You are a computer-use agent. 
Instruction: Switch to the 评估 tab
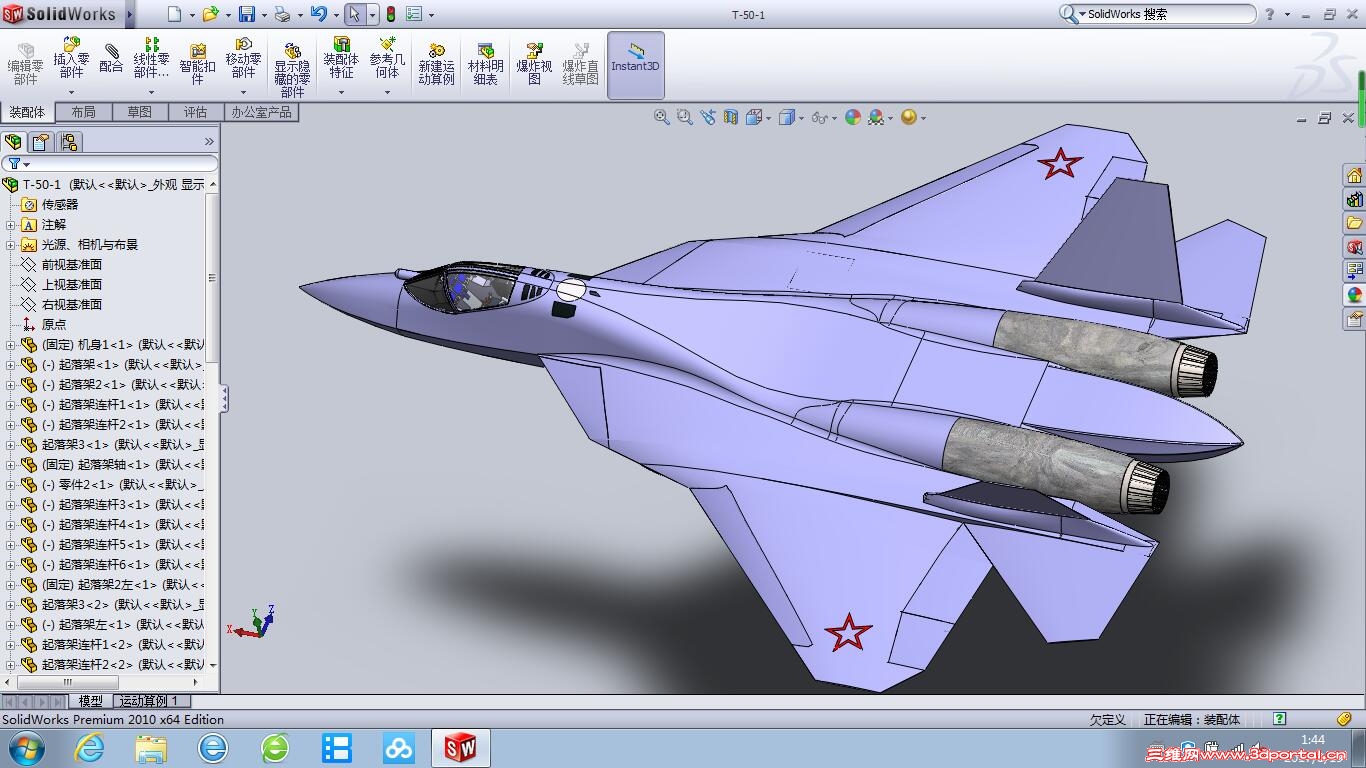pyautogui.click(x=195, y=112)
